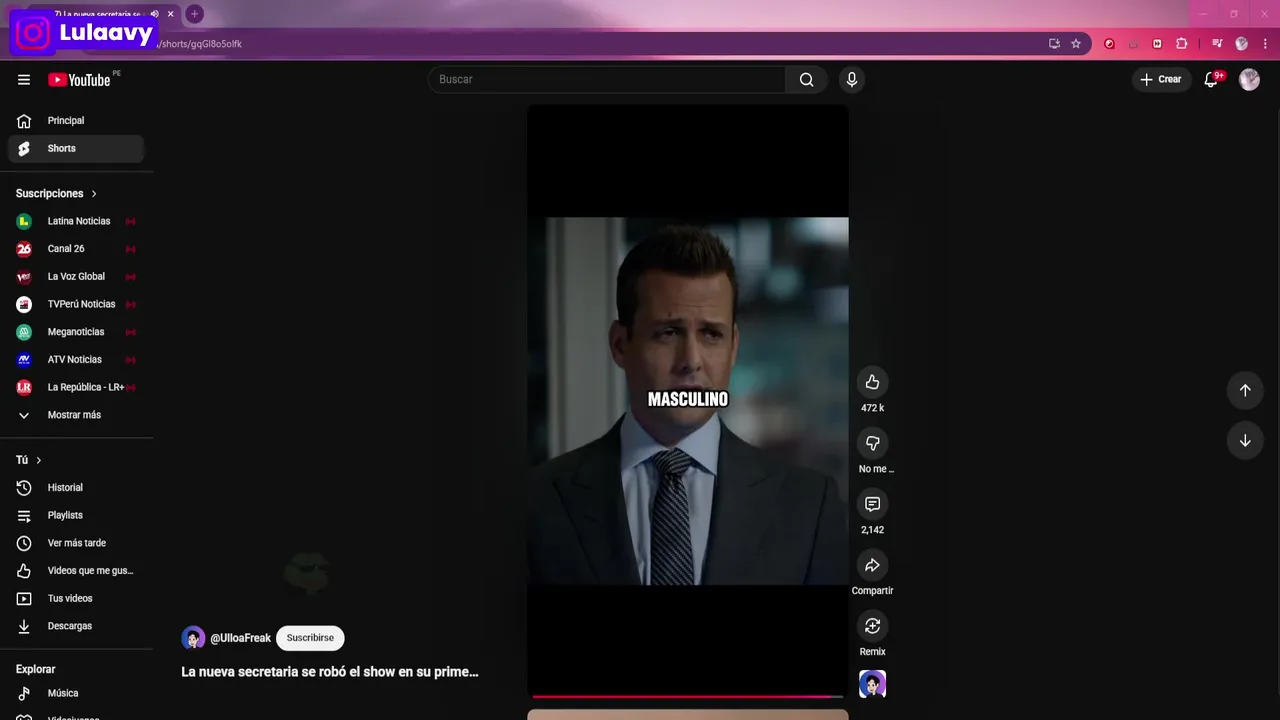1280x720 pixels.
Task: Pause the Short by clicking the video
Action: 688,400
